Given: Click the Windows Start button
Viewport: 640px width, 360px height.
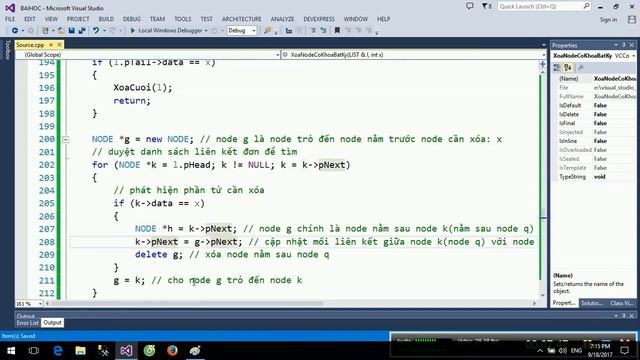Looking at the screenshot, I should (x=11, y=351).
